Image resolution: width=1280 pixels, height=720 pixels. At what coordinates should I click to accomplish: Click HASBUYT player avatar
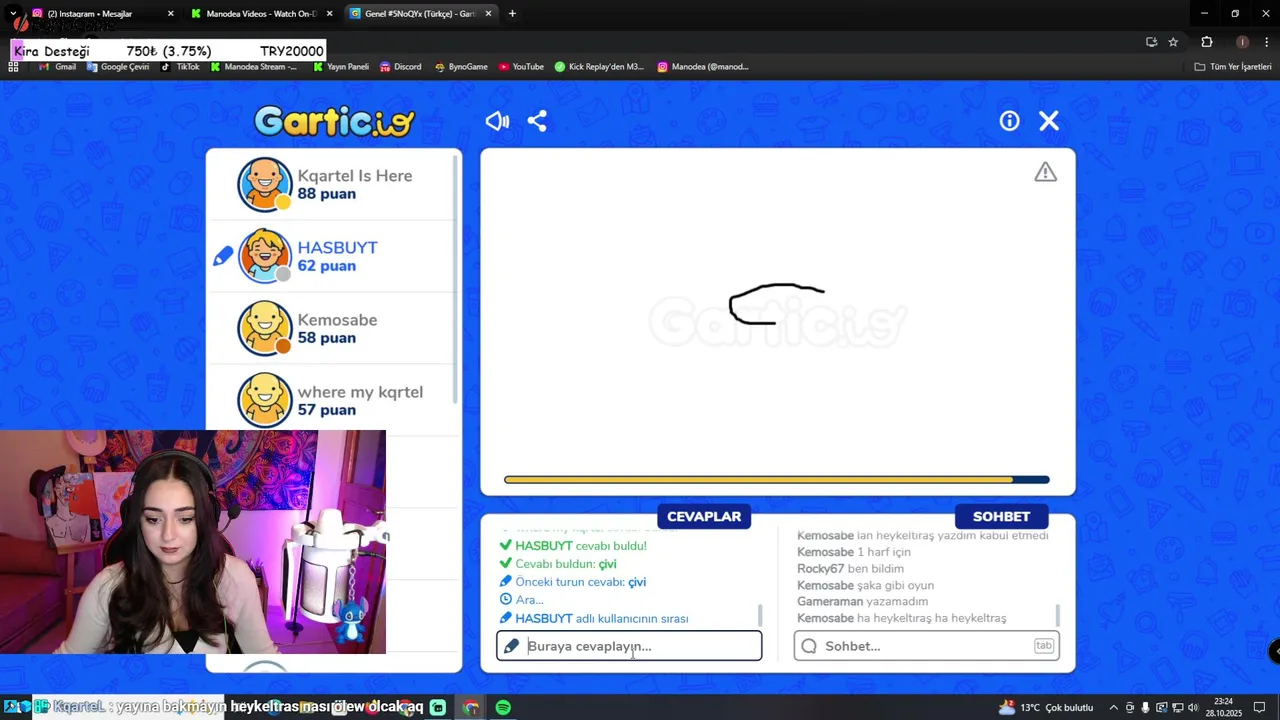(264, 256)
